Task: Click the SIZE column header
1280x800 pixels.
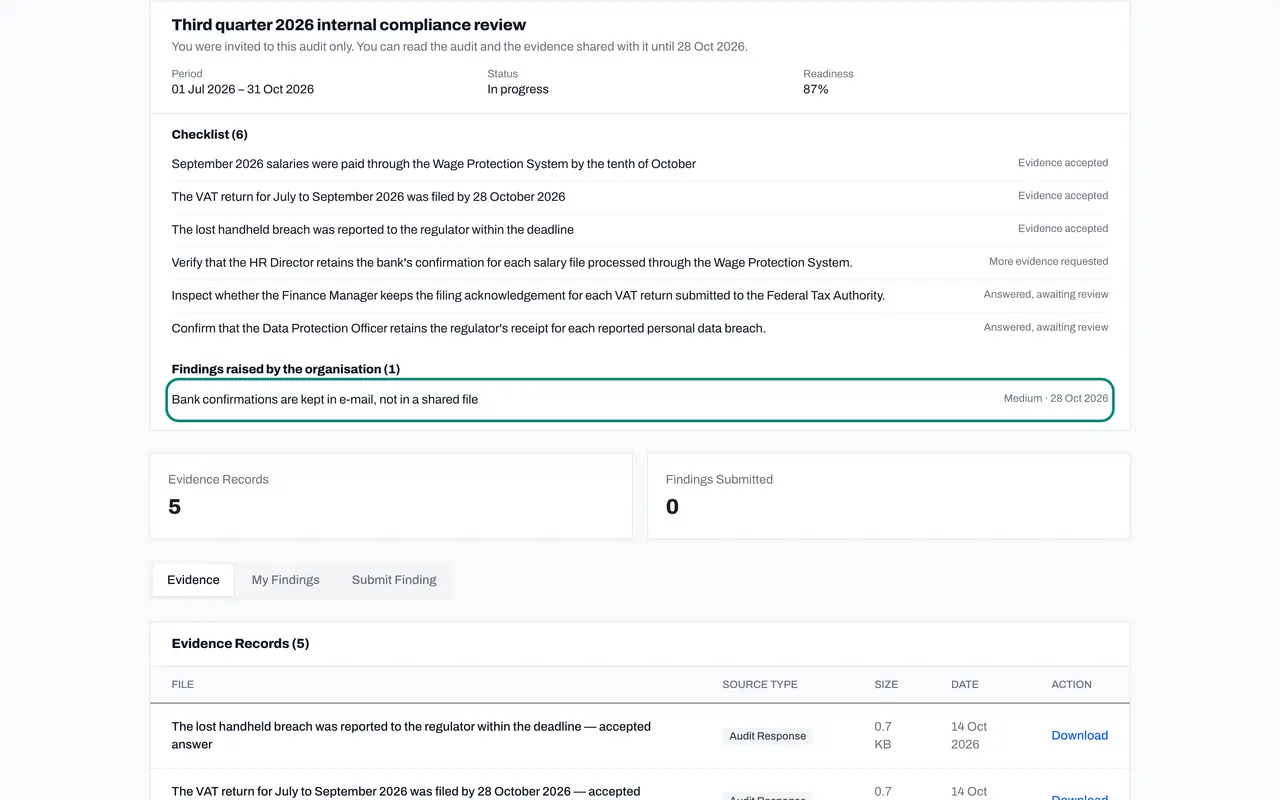Action: (x=886, y=685)
